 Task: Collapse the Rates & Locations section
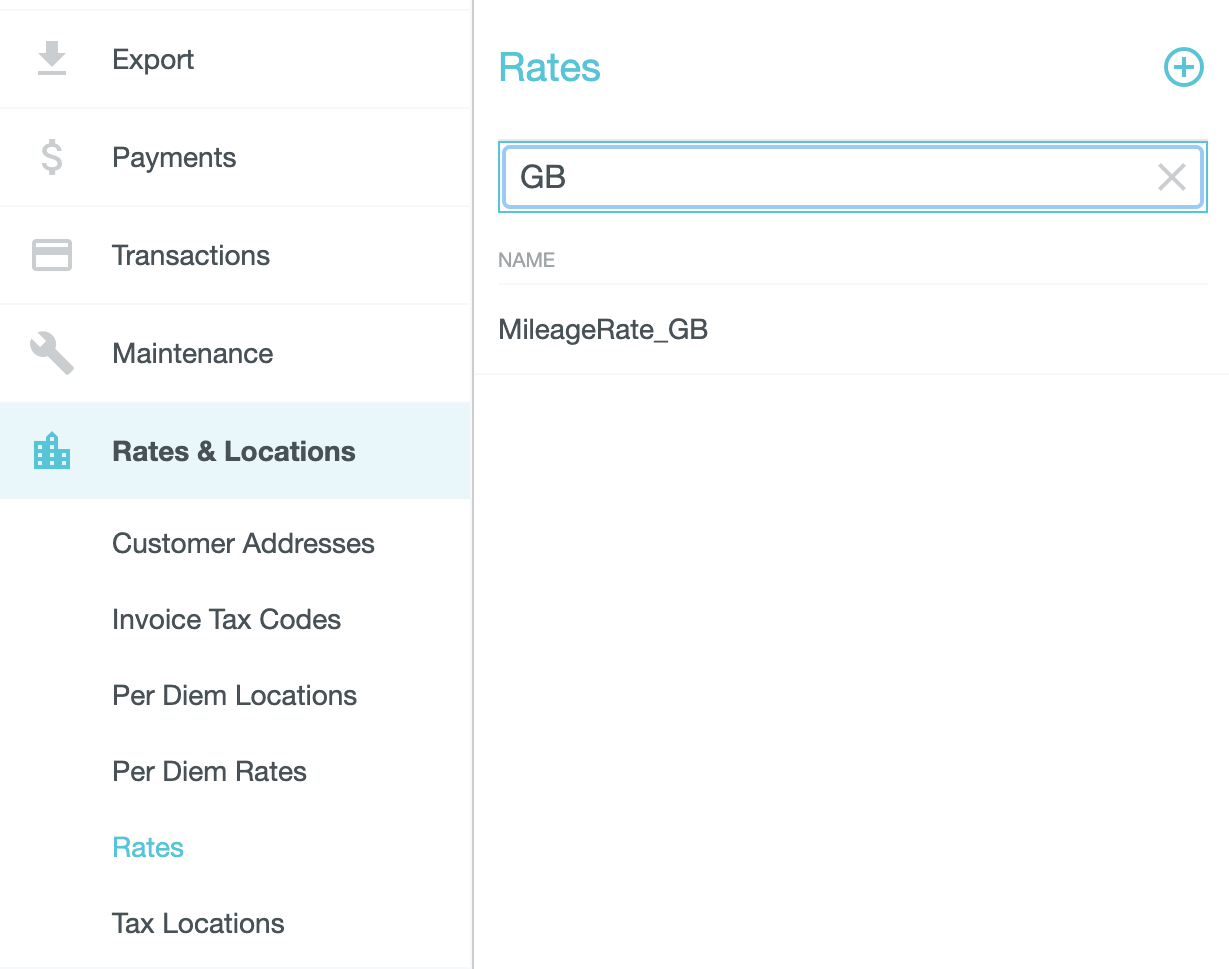tap(233, 452)
